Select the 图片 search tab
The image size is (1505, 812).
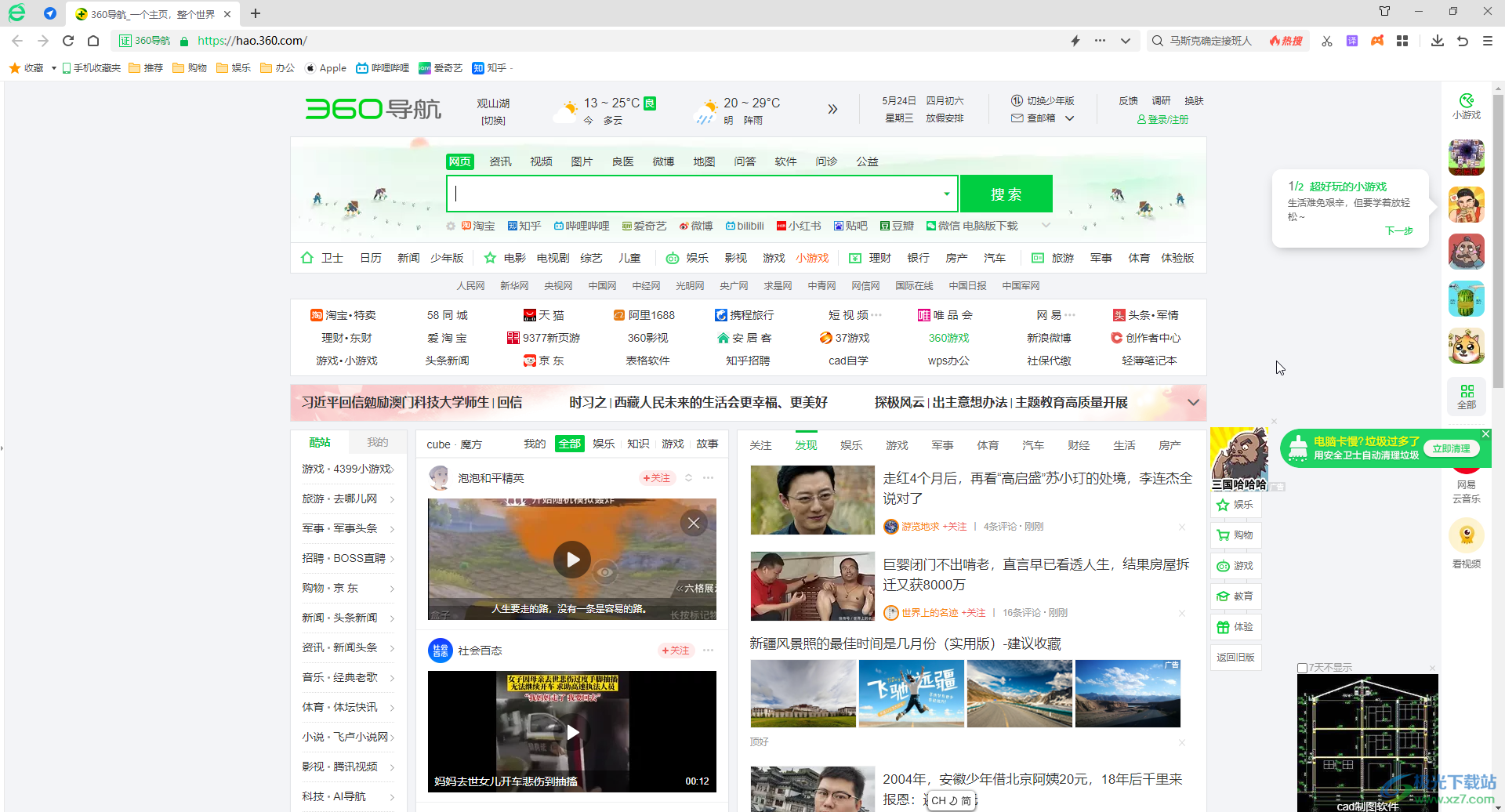[x=582, y=161]
